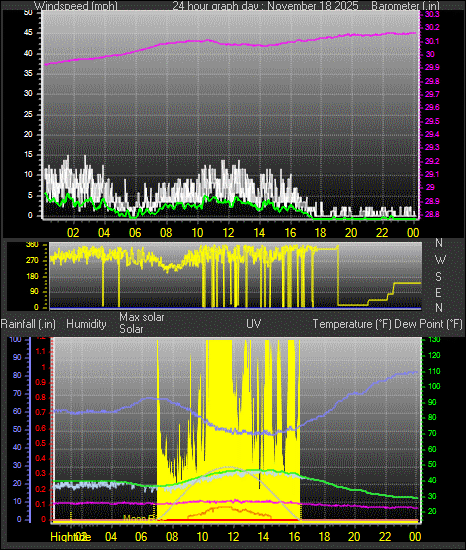Image resolution: width=466 pixels, height=550 pixels.
Task: Click '08' hour on windspeed chart time axis
Action: 166,233
